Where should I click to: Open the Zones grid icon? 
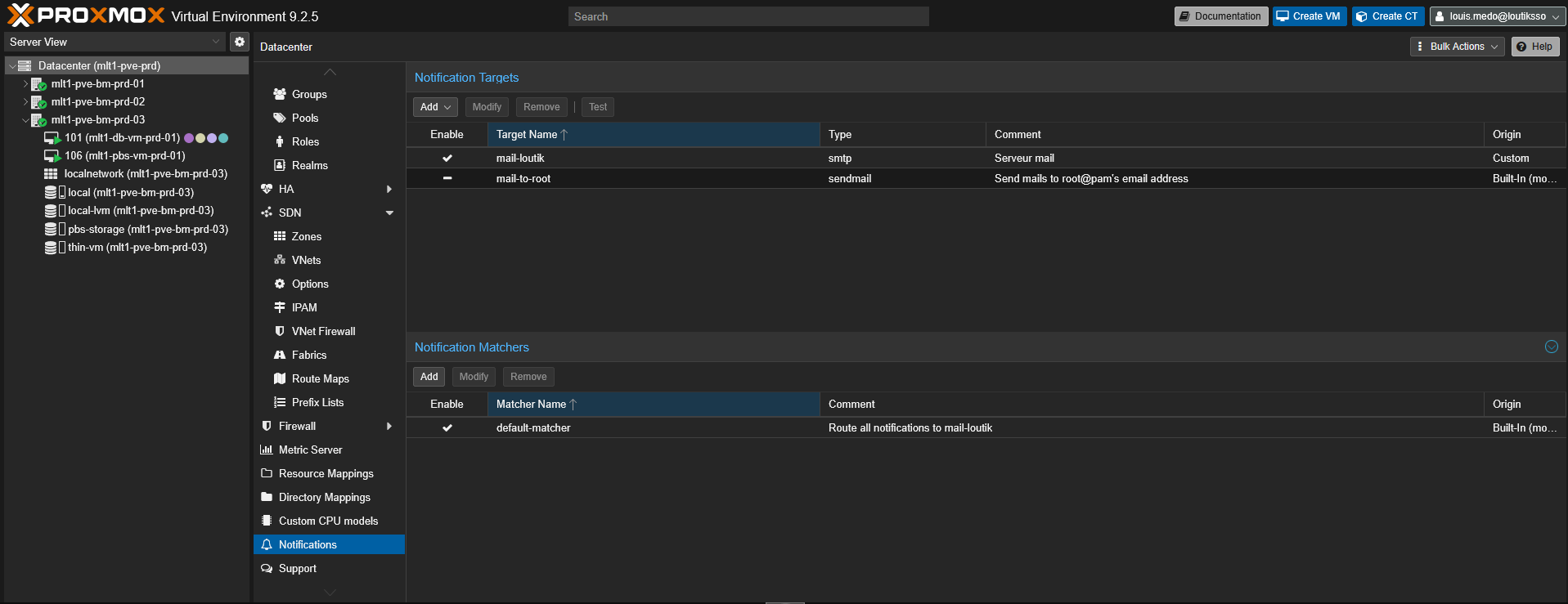(x=280, y=236)
